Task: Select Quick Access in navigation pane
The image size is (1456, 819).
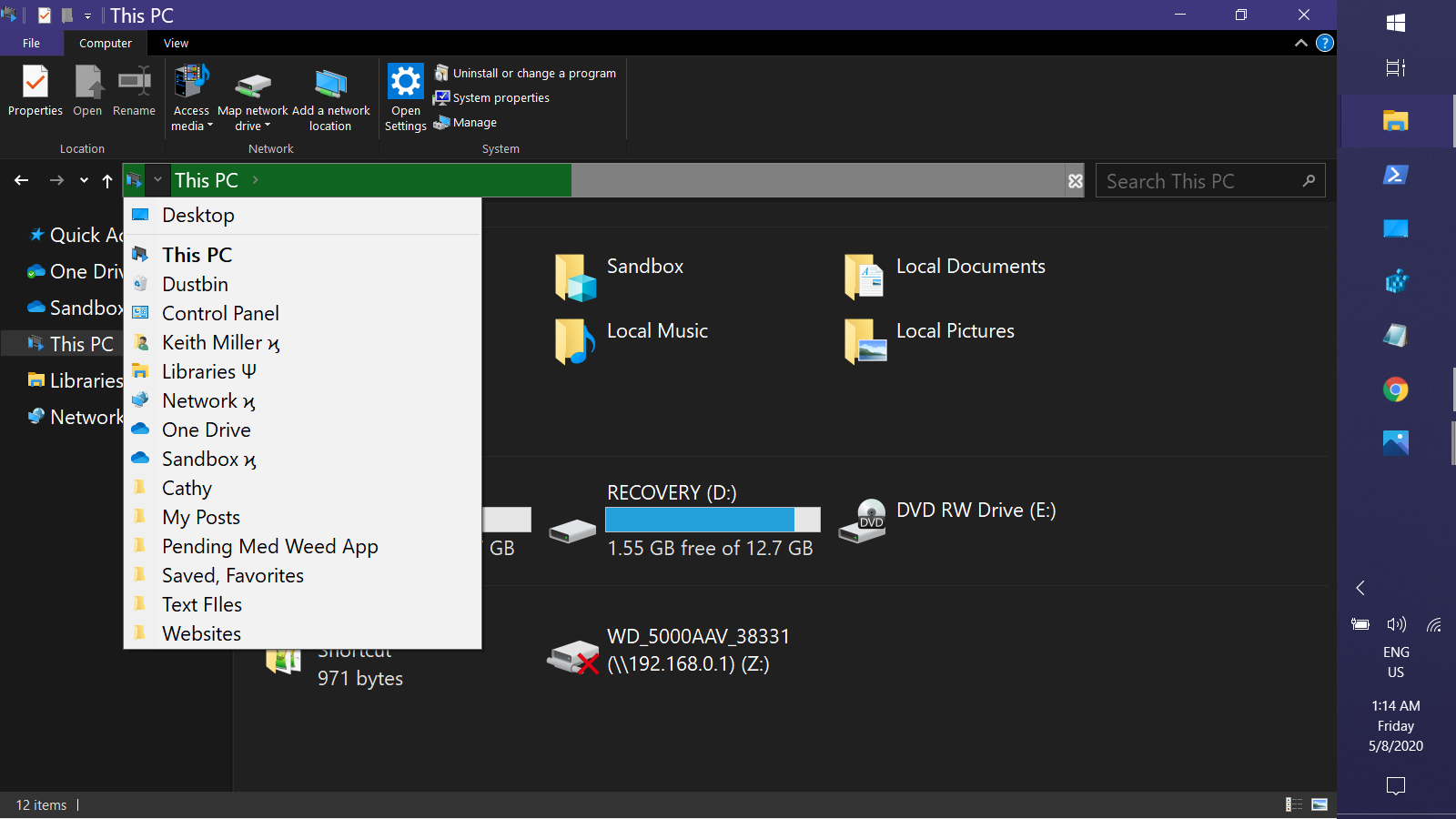Action: tap(75, 235)
